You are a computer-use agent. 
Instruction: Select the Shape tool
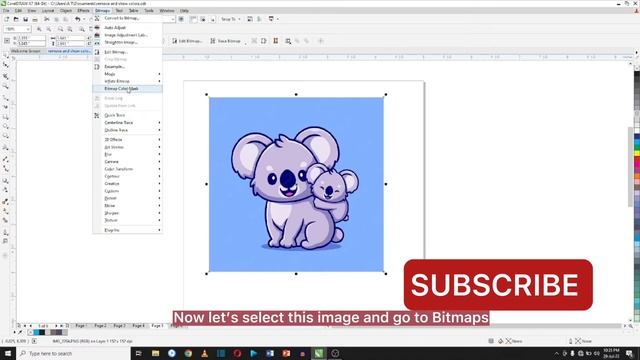(x=6, y=65)
